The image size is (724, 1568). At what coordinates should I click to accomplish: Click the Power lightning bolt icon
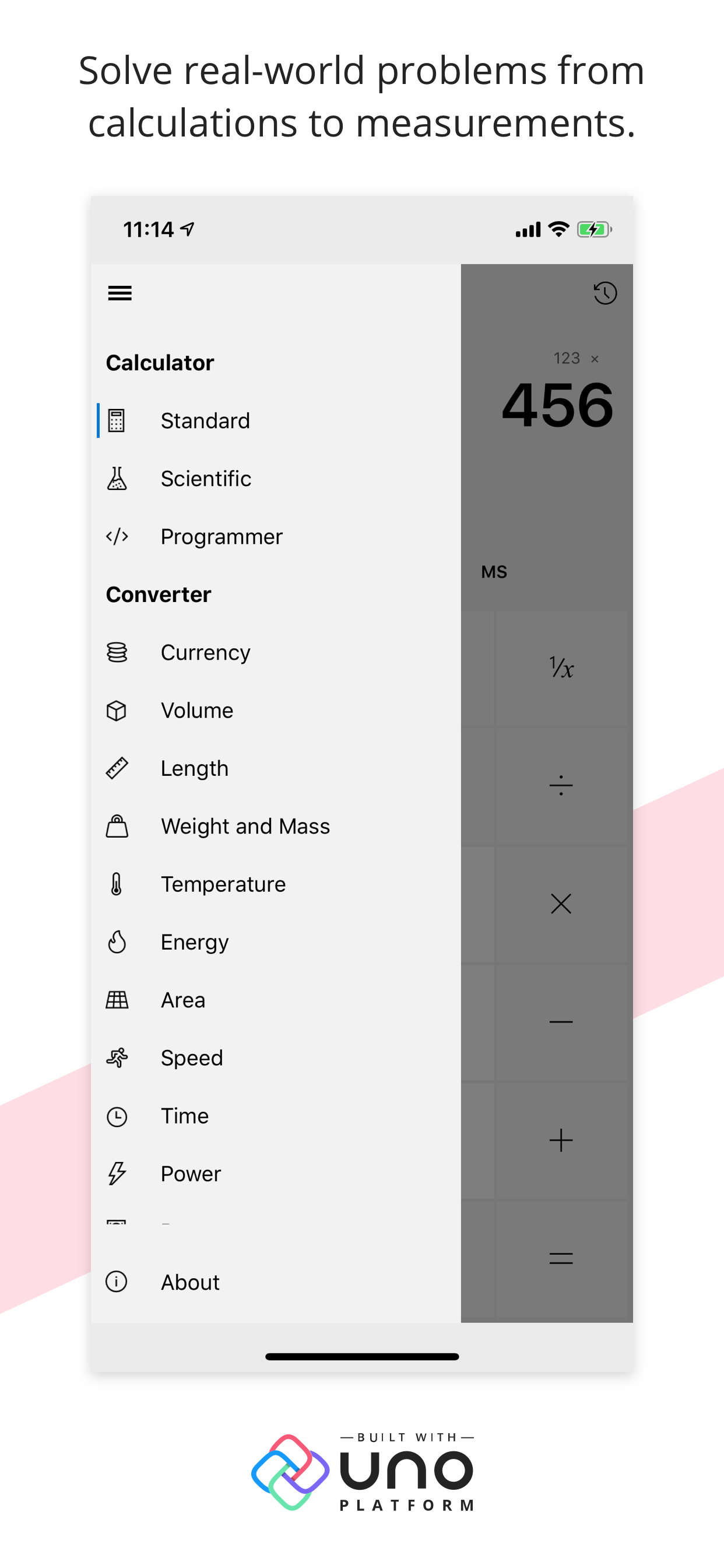pos(116,1174)
